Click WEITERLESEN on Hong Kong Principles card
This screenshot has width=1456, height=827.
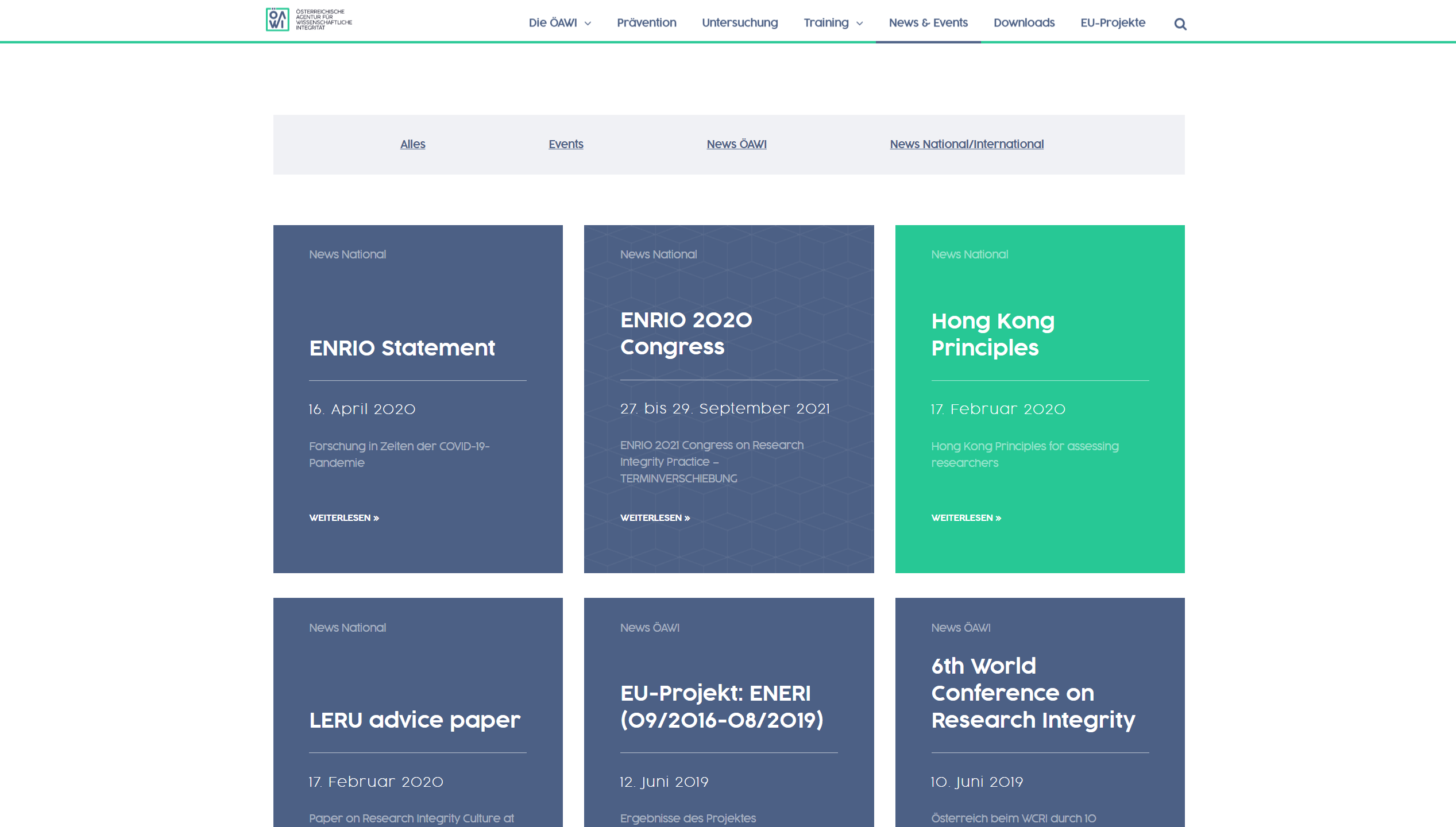(966, 518)
